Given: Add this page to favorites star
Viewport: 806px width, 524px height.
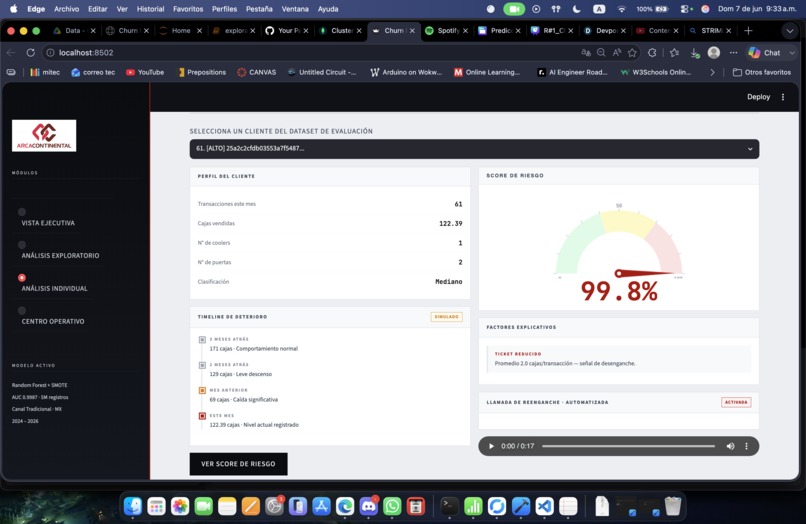Looking at the screenshot, I should [632, 52].
